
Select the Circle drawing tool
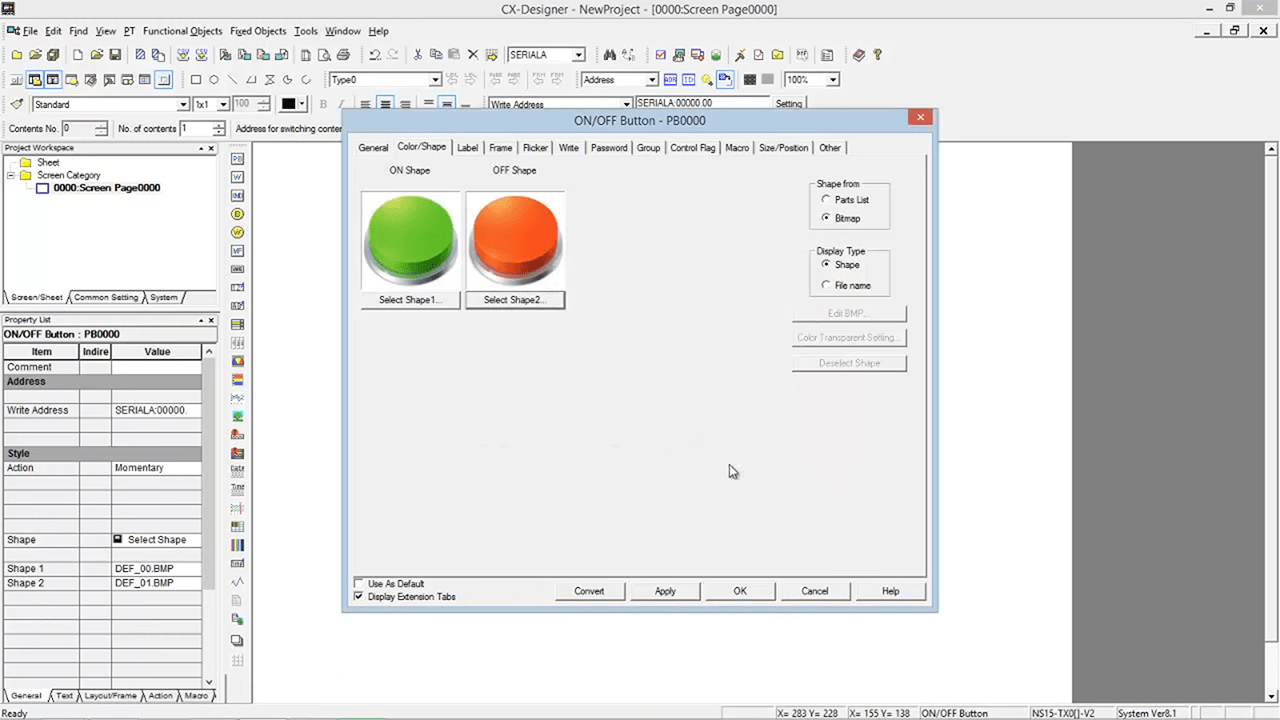(214, 80)
